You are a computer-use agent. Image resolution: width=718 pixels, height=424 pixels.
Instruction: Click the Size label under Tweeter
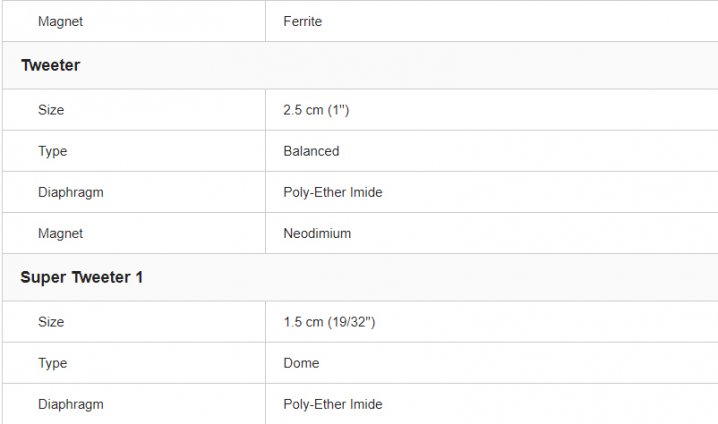point(51,110)
